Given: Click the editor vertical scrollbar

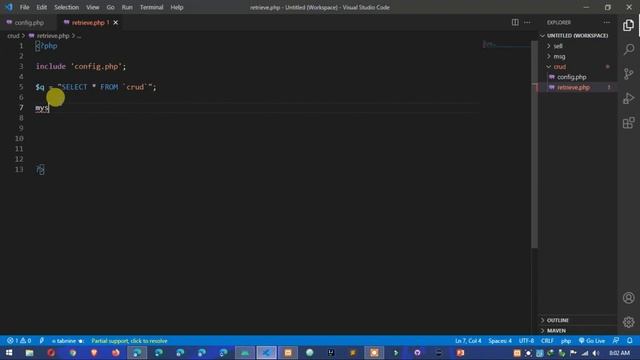Looking at the screenshot, I should tap(534, 144).
